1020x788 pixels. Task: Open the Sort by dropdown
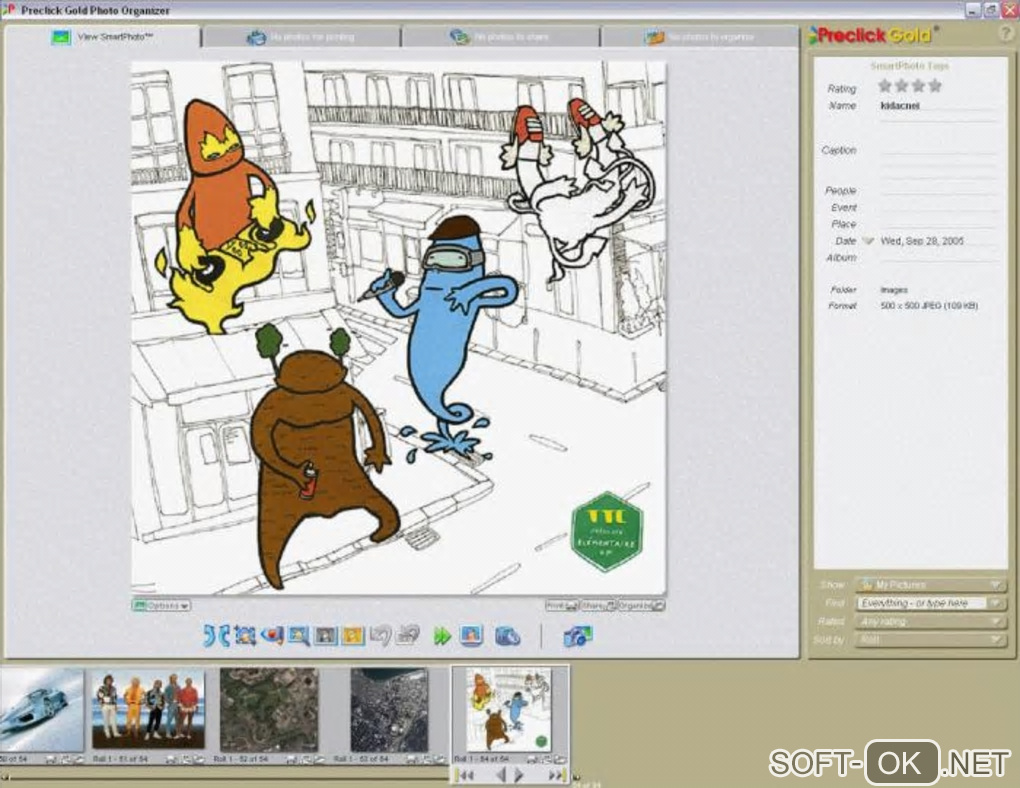[x=930, y=640]
